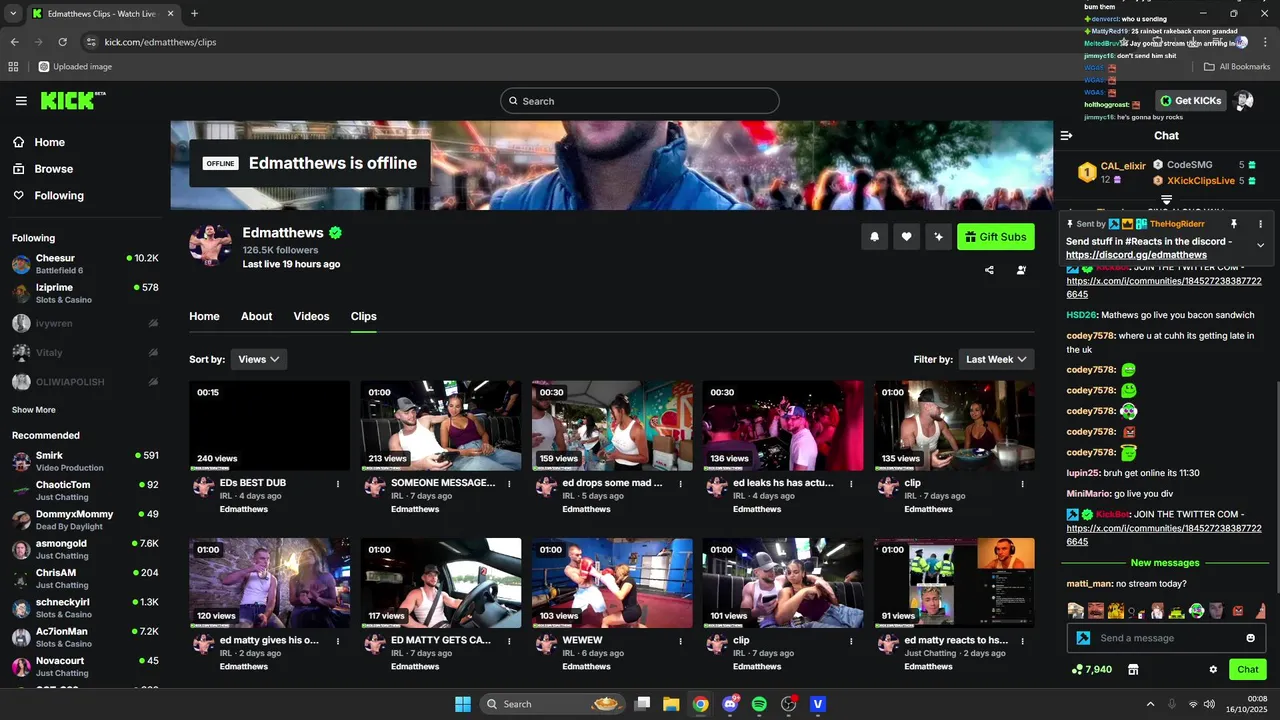Click the Gift Subs button
Viewport: 1280px width, 720px height.
tap(995, 237)
